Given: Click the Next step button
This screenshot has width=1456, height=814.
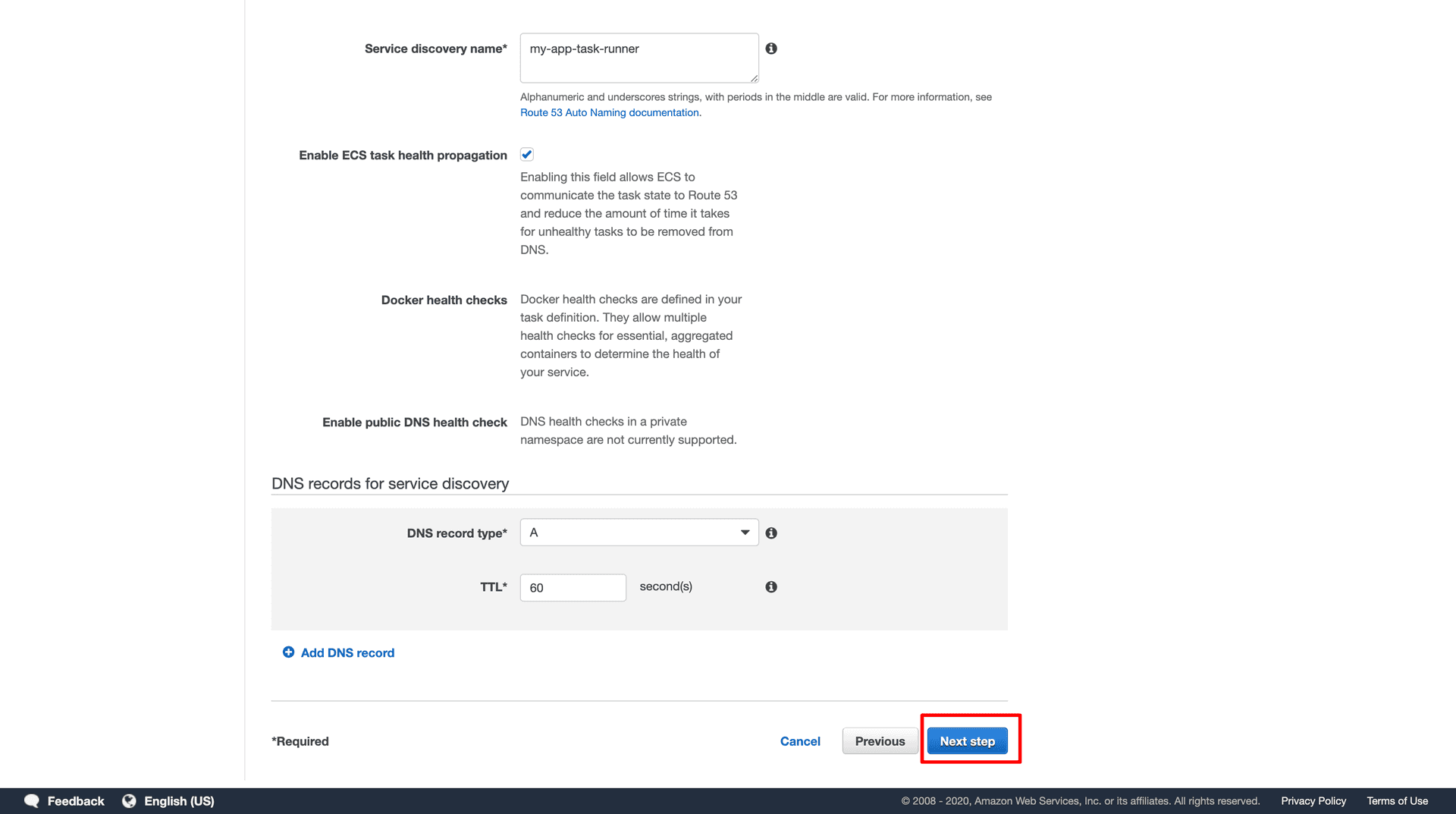Looking at the screenshot, I should click(968, 741).
